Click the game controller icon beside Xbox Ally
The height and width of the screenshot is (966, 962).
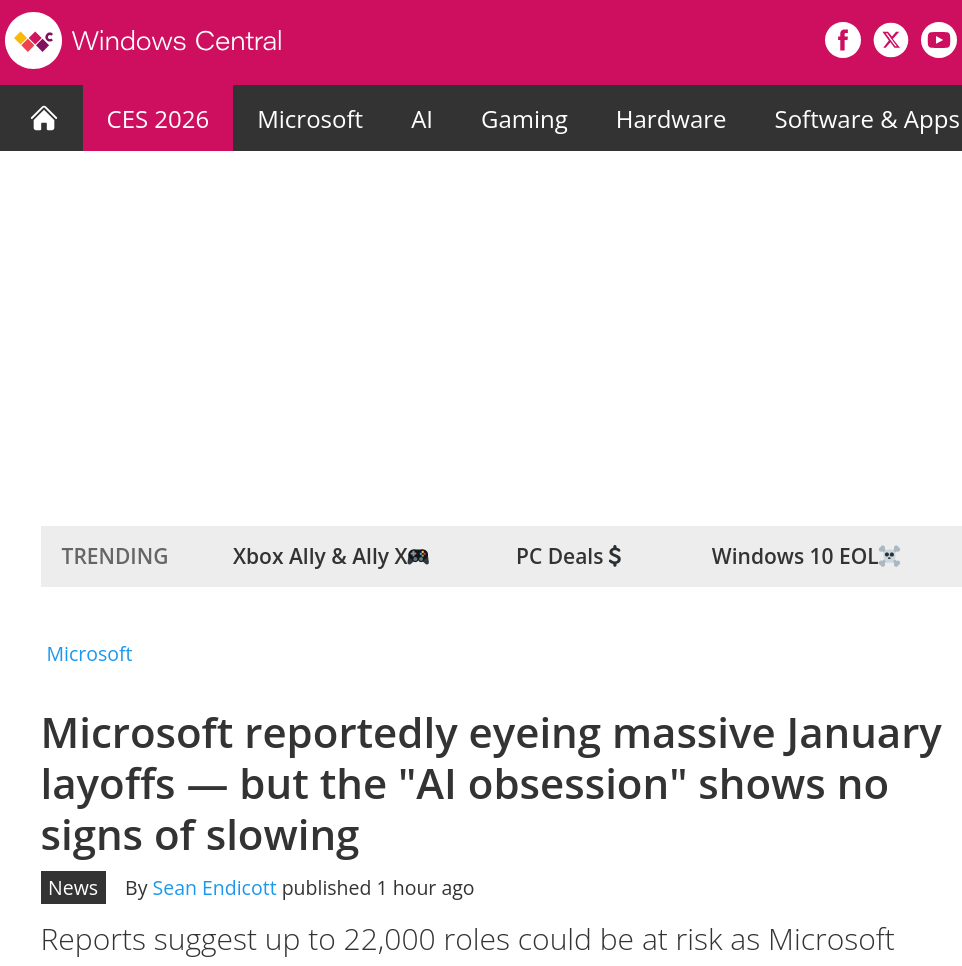click(418, 556)
